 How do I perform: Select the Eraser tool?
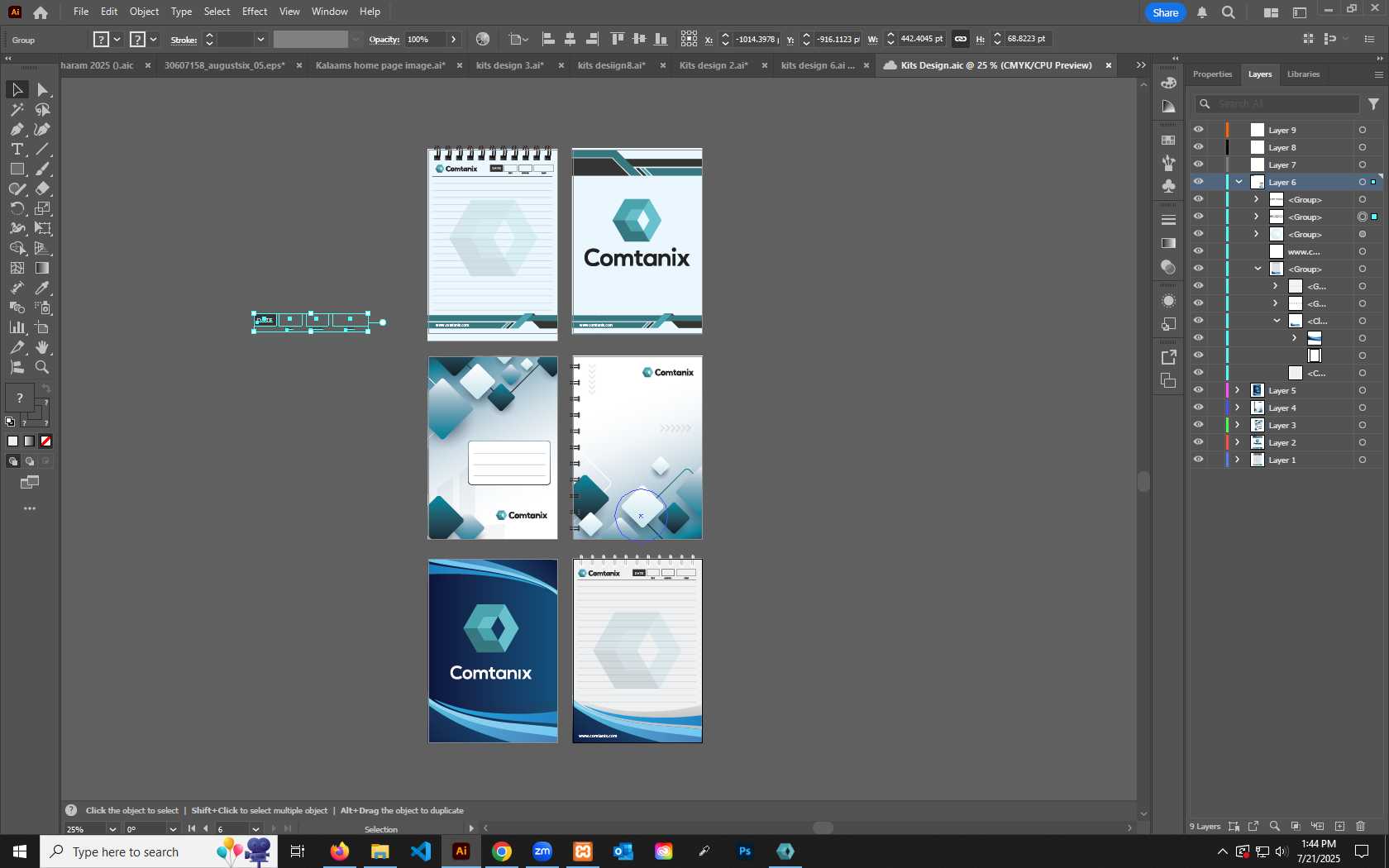43,188
